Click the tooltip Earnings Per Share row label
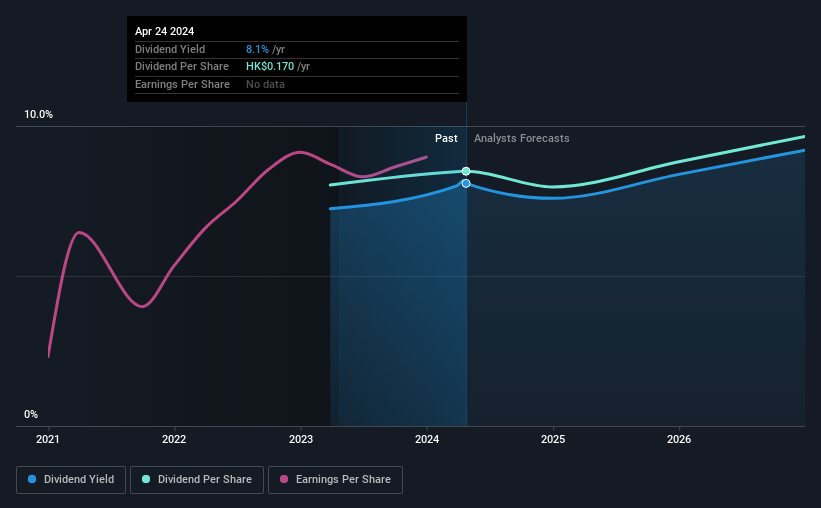Viewport: 821px width, 508px height. point(182,84)
